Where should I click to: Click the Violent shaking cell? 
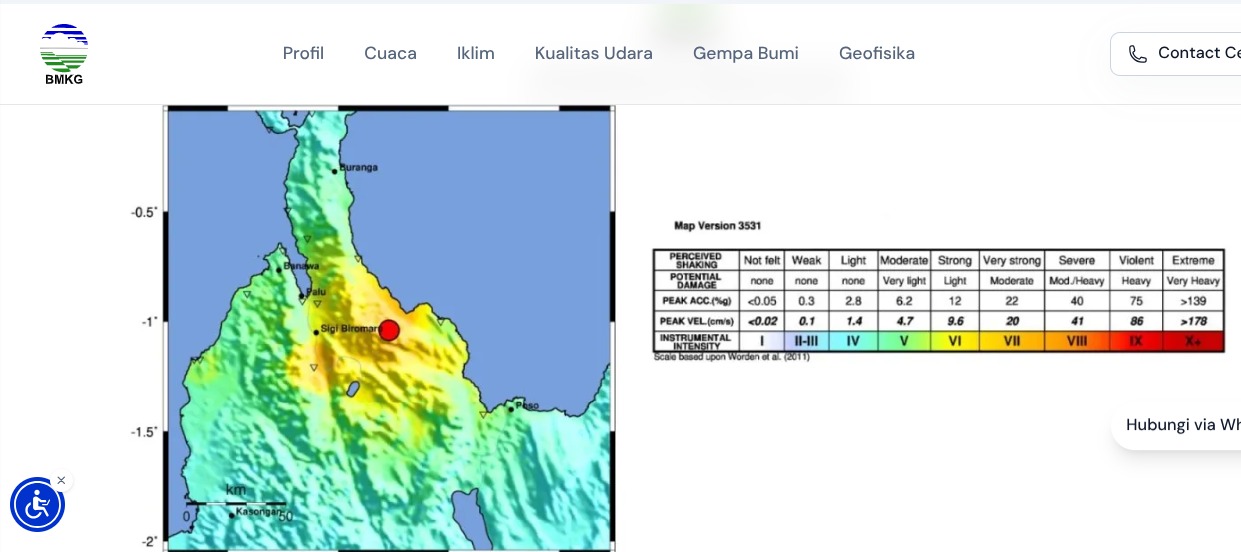1136,260
